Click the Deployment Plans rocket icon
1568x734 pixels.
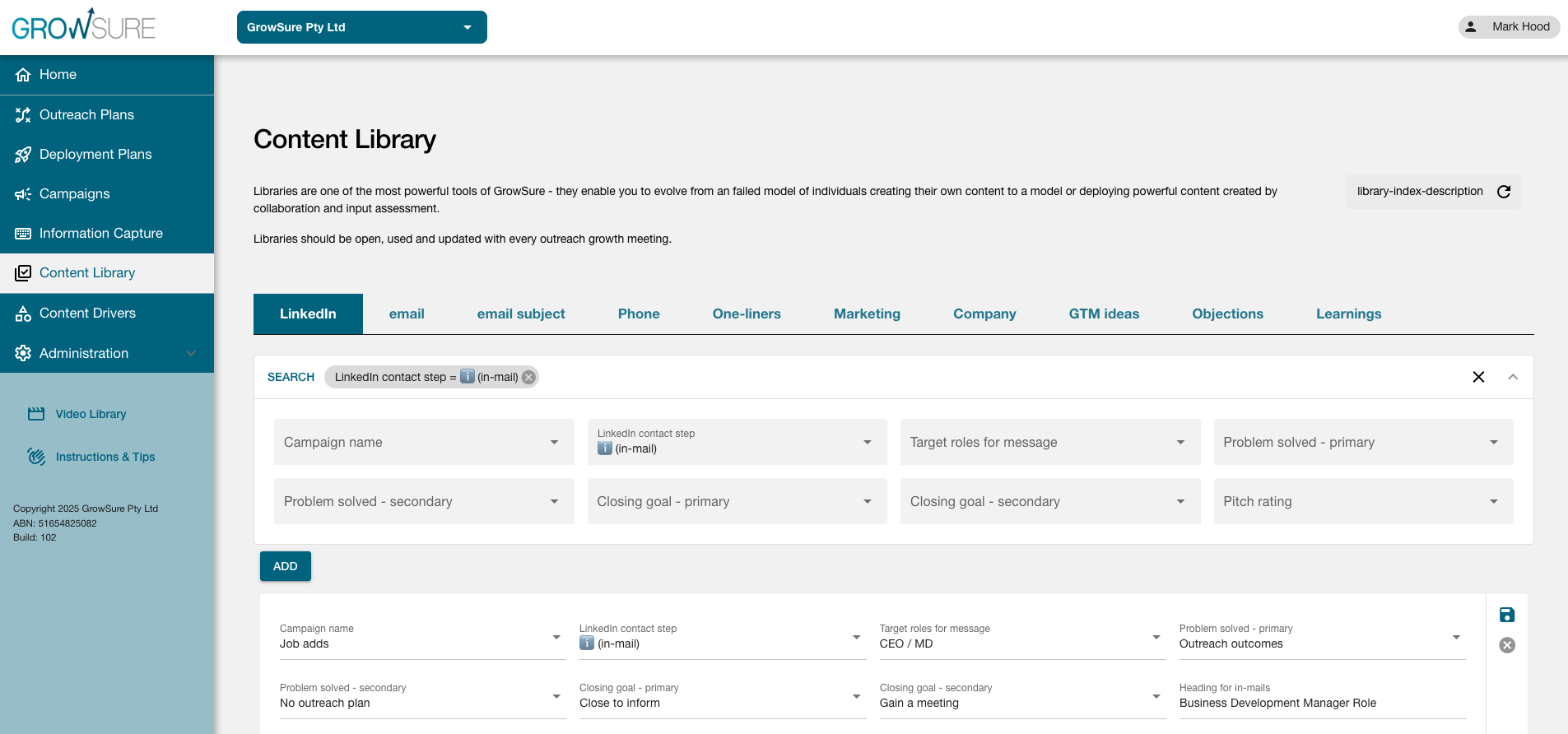[23, 155]
